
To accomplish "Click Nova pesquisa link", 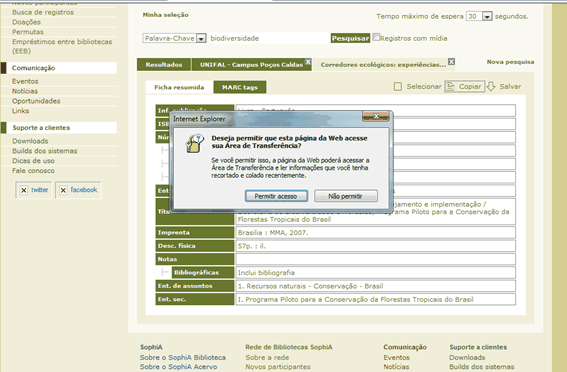I will point(510,62).
